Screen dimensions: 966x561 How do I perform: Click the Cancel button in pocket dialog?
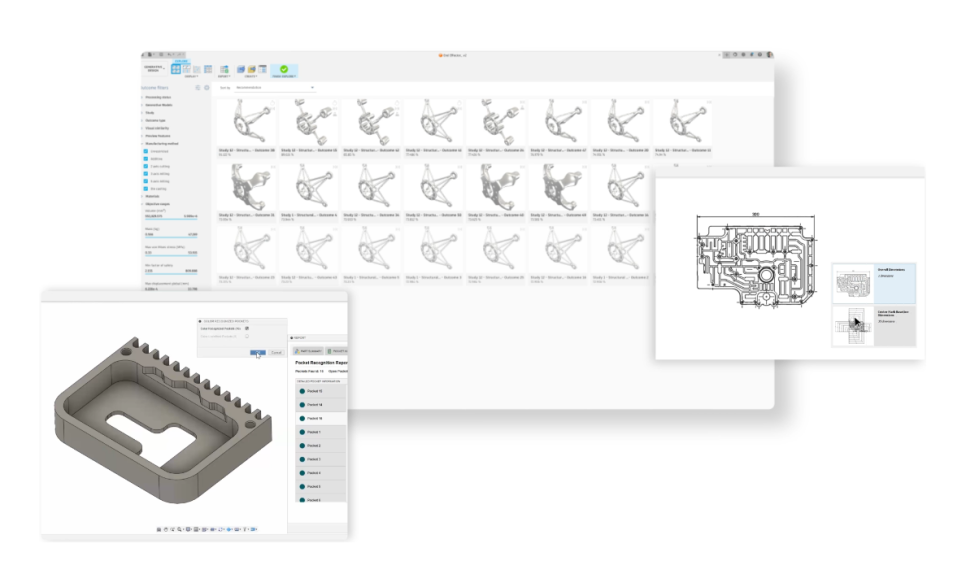[x=276, y=352]
